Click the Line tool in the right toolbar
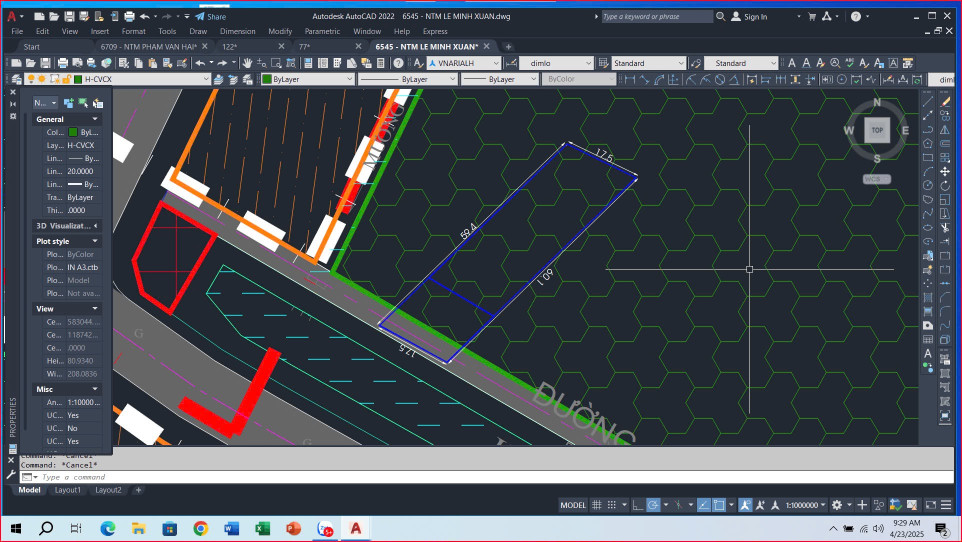This screenshot has height=542, width=962. [x=928, y=101]
